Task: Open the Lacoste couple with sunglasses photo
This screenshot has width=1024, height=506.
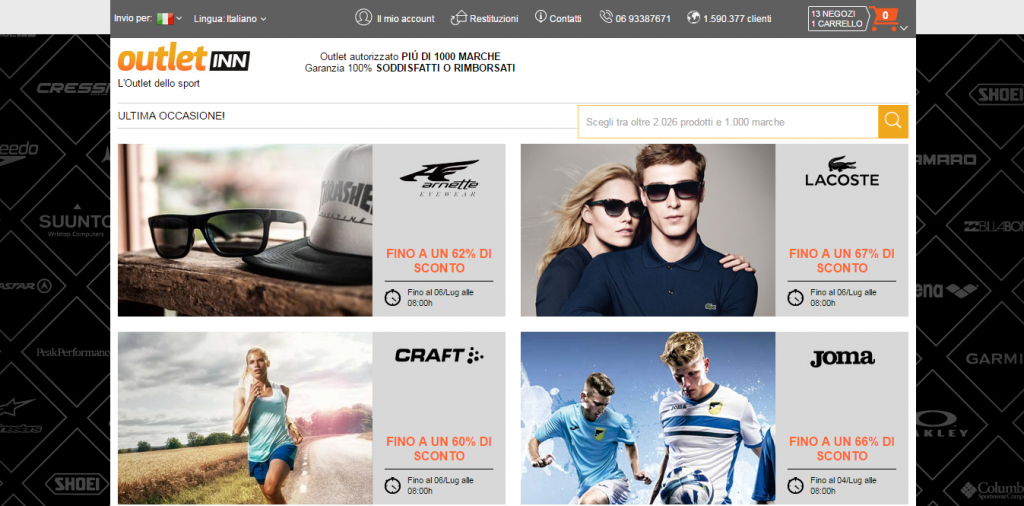Action: [x=648, y=230]
